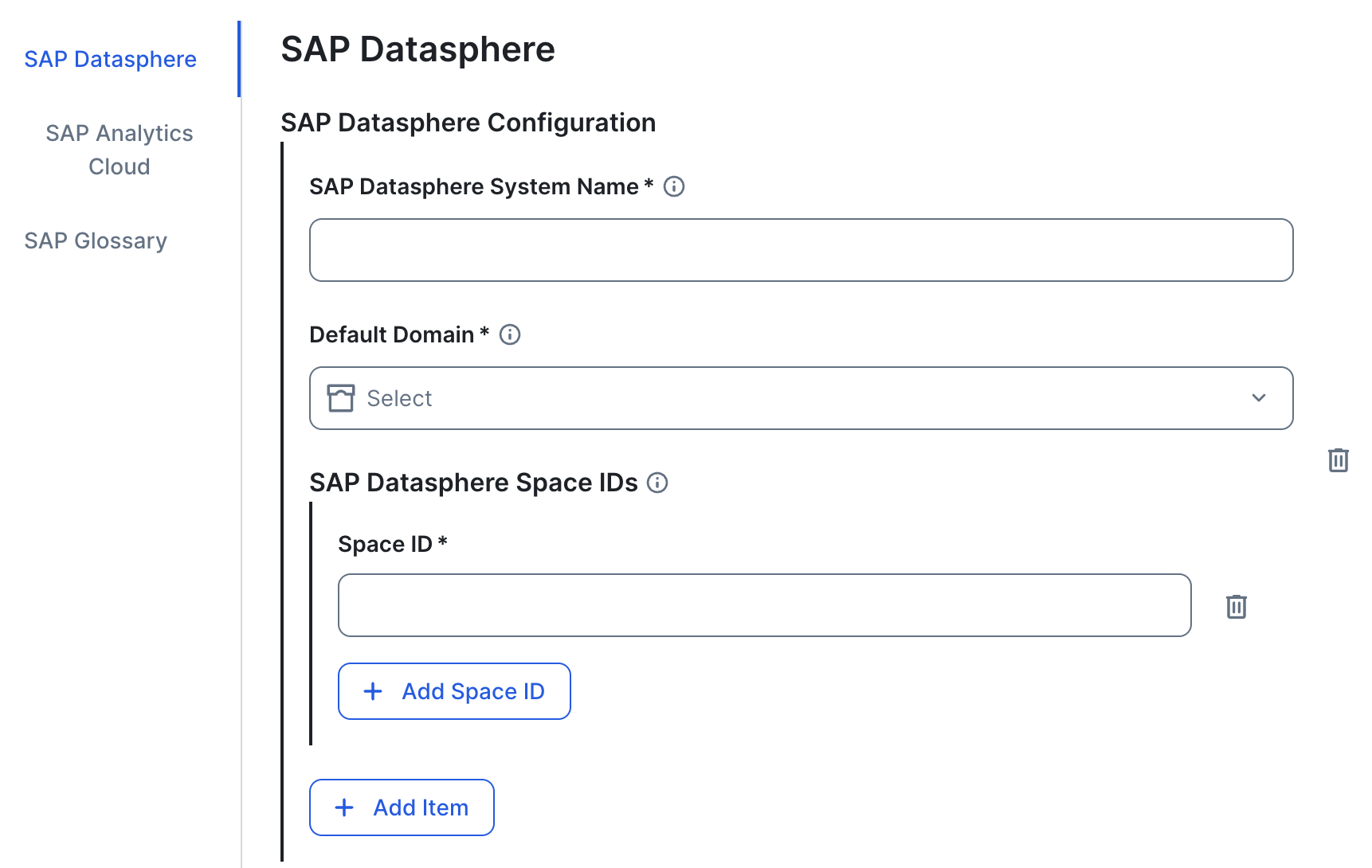This screenshot has height=868, width=1372.
Task: Click info icon next to Default Domain
Action: (x=510, y=334)
